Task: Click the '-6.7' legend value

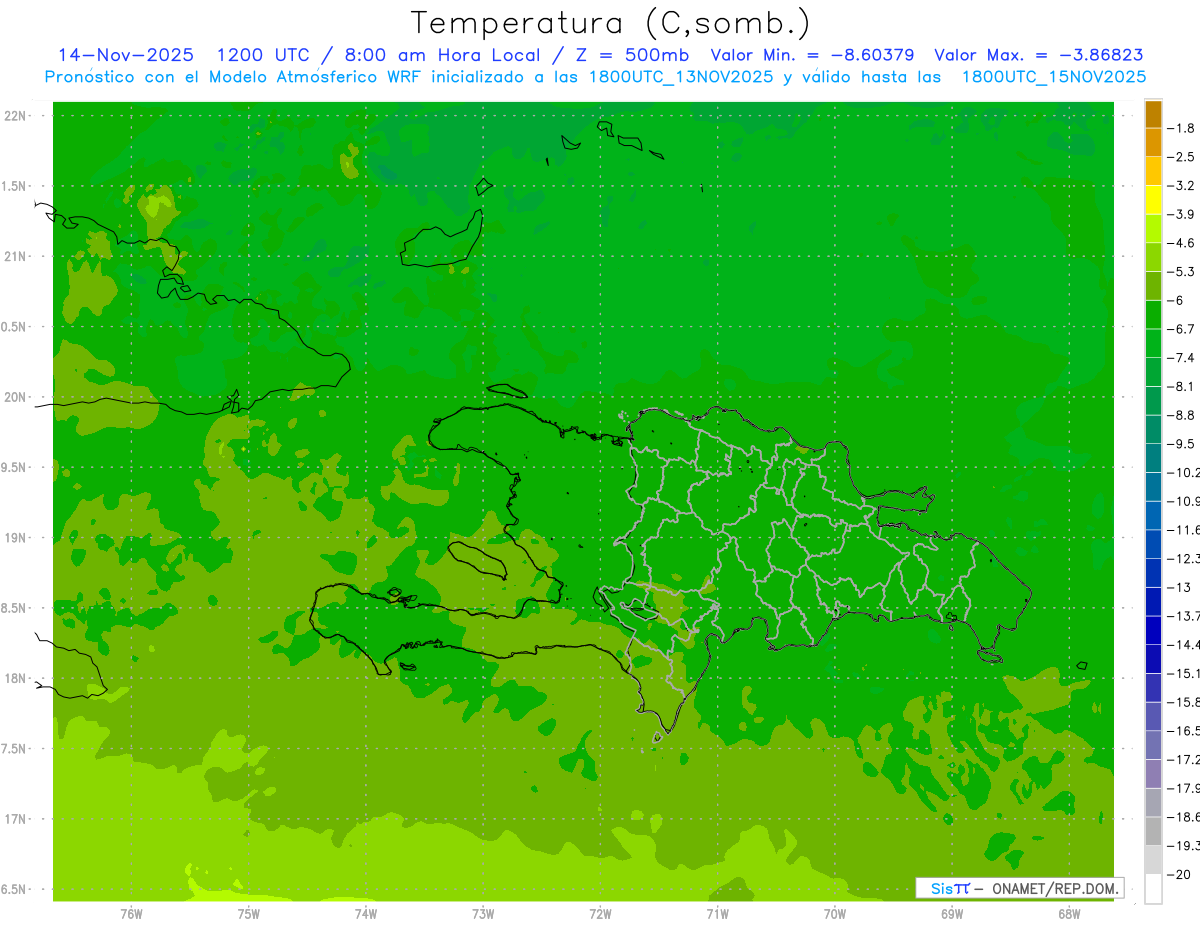Action: click(1181, 329)
